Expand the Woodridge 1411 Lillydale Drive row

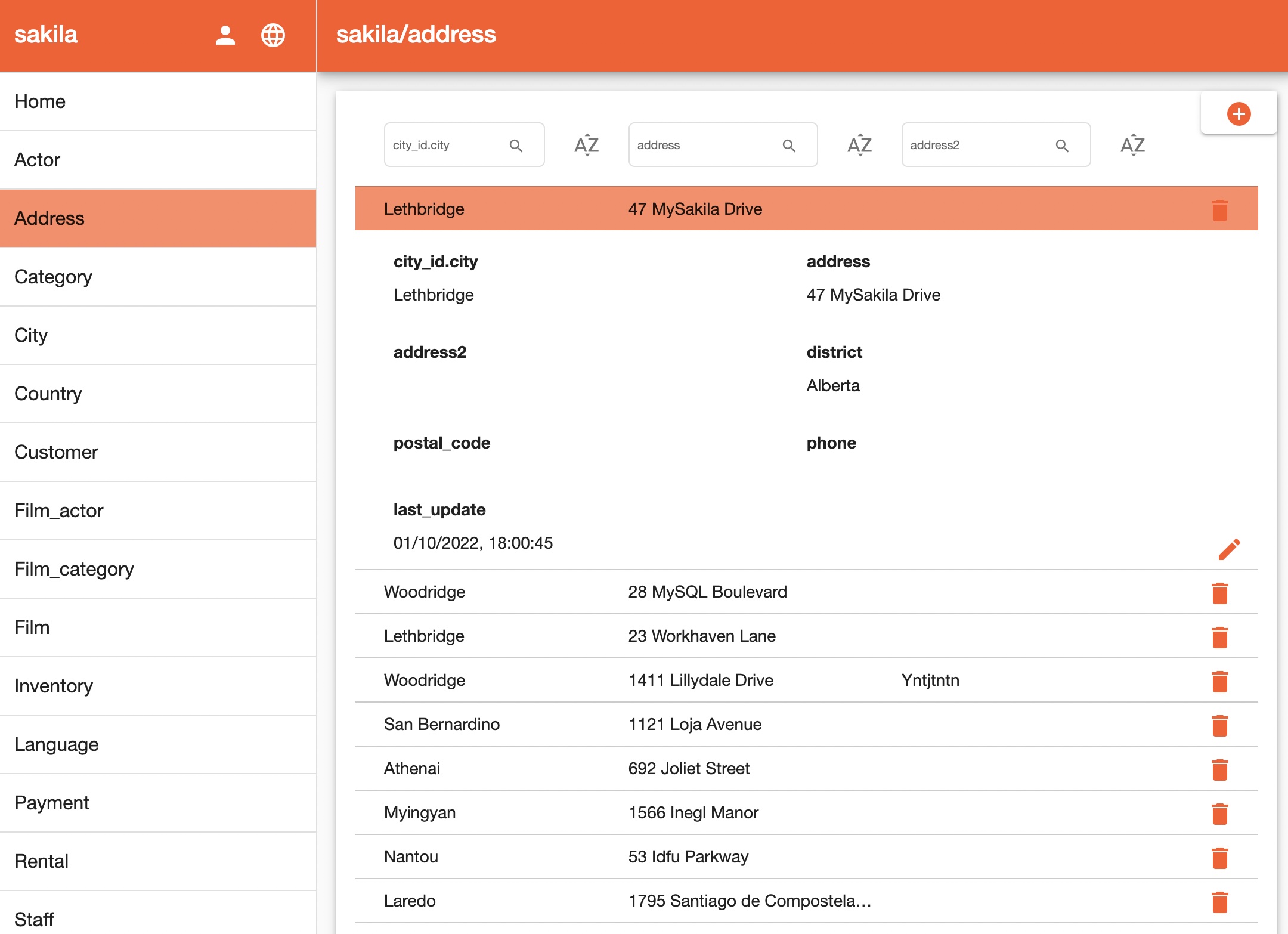point(716,680)
